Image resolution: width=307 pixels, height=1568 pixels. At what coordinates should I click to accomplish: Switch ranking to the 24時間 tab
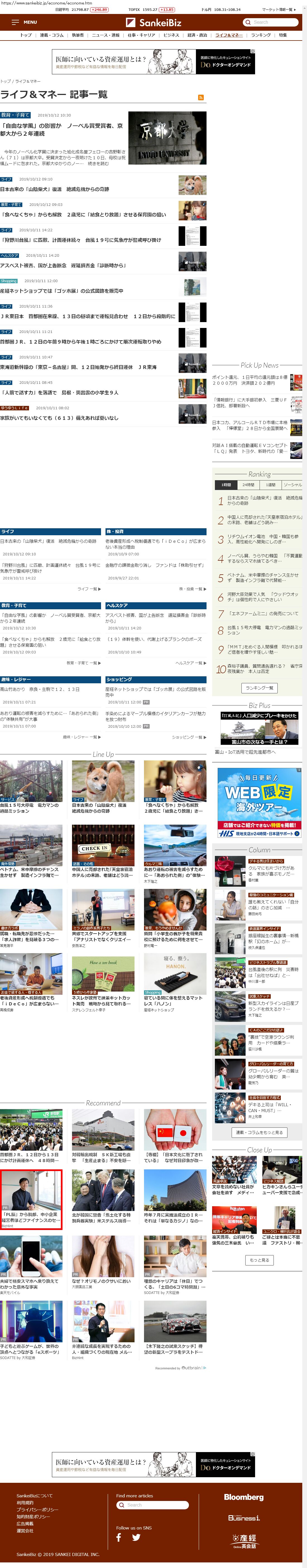pyautogui.click(x=248, y=484)
